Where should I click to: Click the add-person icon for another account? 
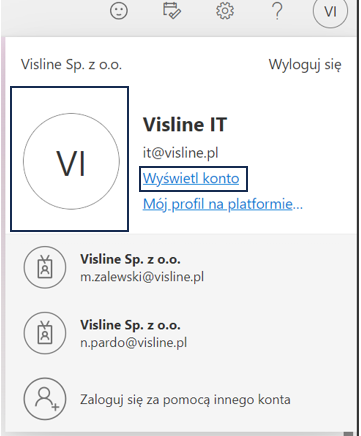[x=45, y=399]
